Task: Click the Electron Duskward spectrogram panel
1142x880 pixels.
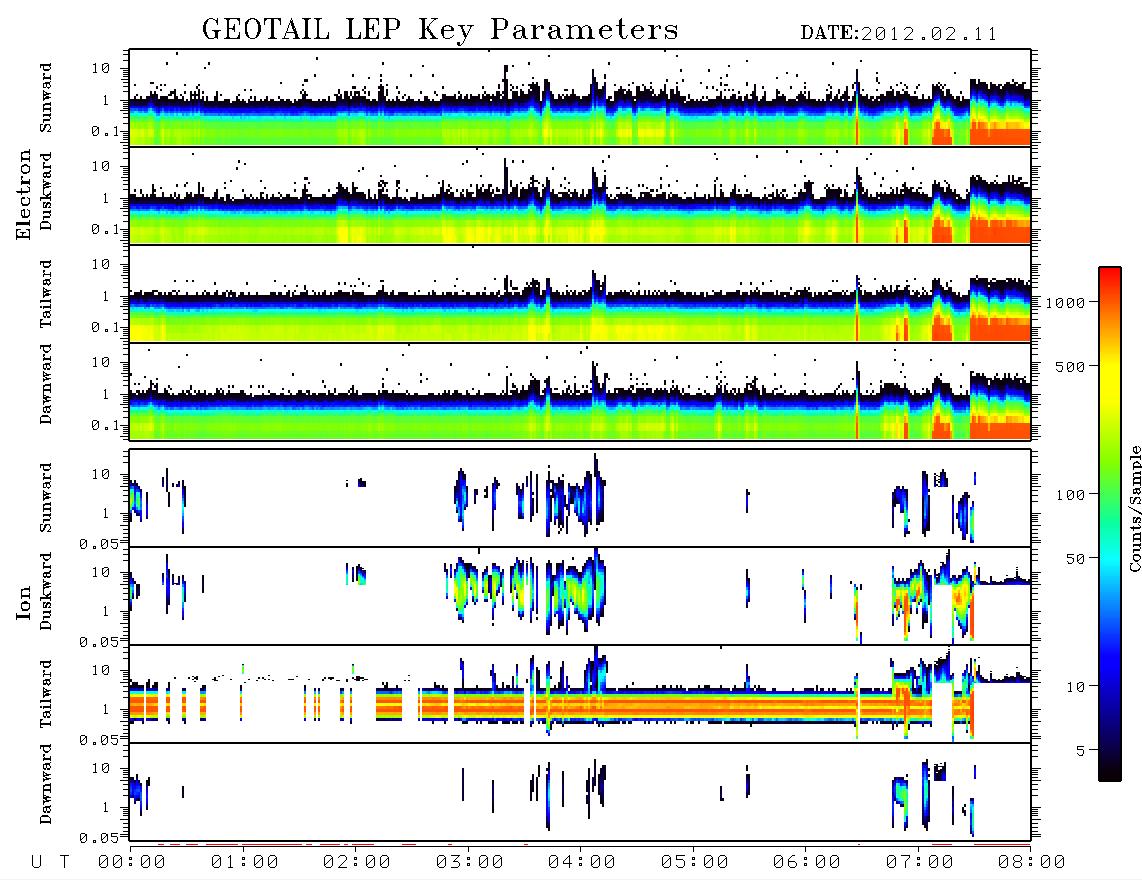Action: [580, 195]
